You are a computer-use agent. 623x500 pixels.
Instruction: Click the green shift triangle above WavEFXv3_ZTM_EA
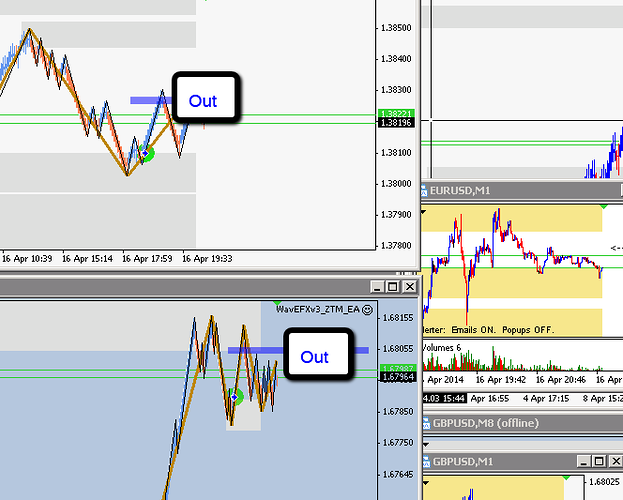(278, 303)
